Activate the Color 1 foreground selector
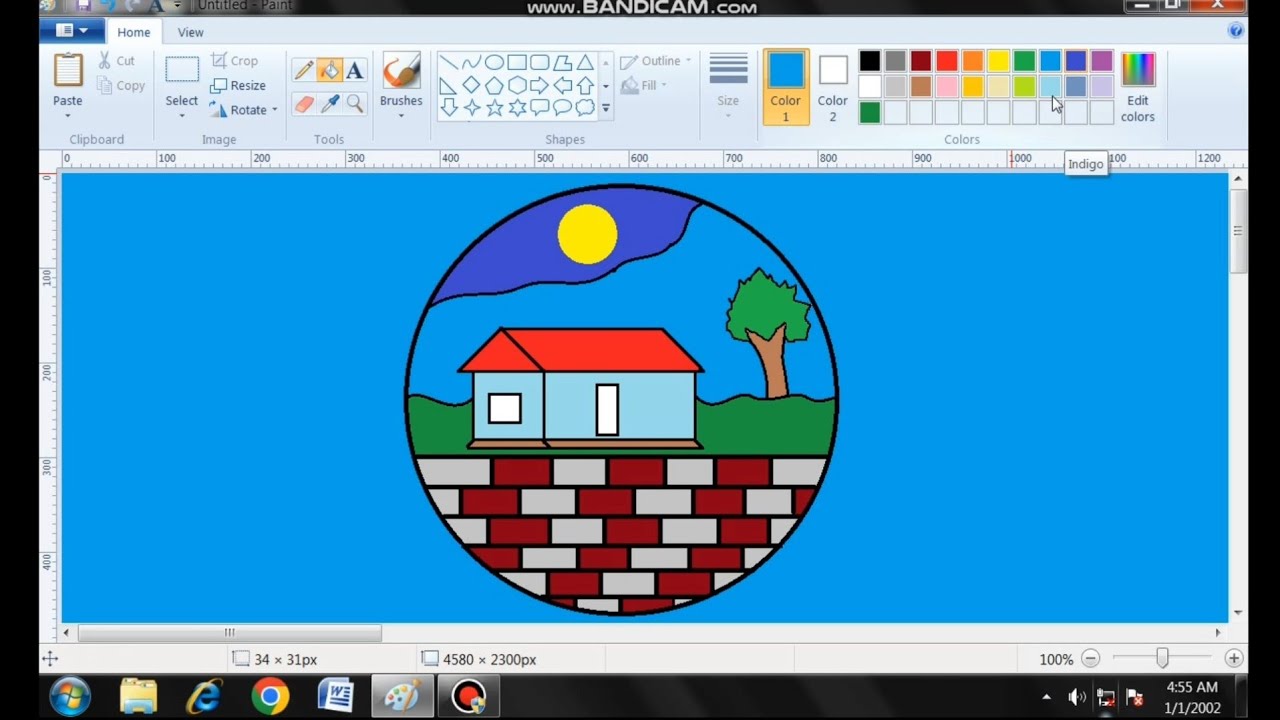1280x720 pixels. (x=785, y=87)
